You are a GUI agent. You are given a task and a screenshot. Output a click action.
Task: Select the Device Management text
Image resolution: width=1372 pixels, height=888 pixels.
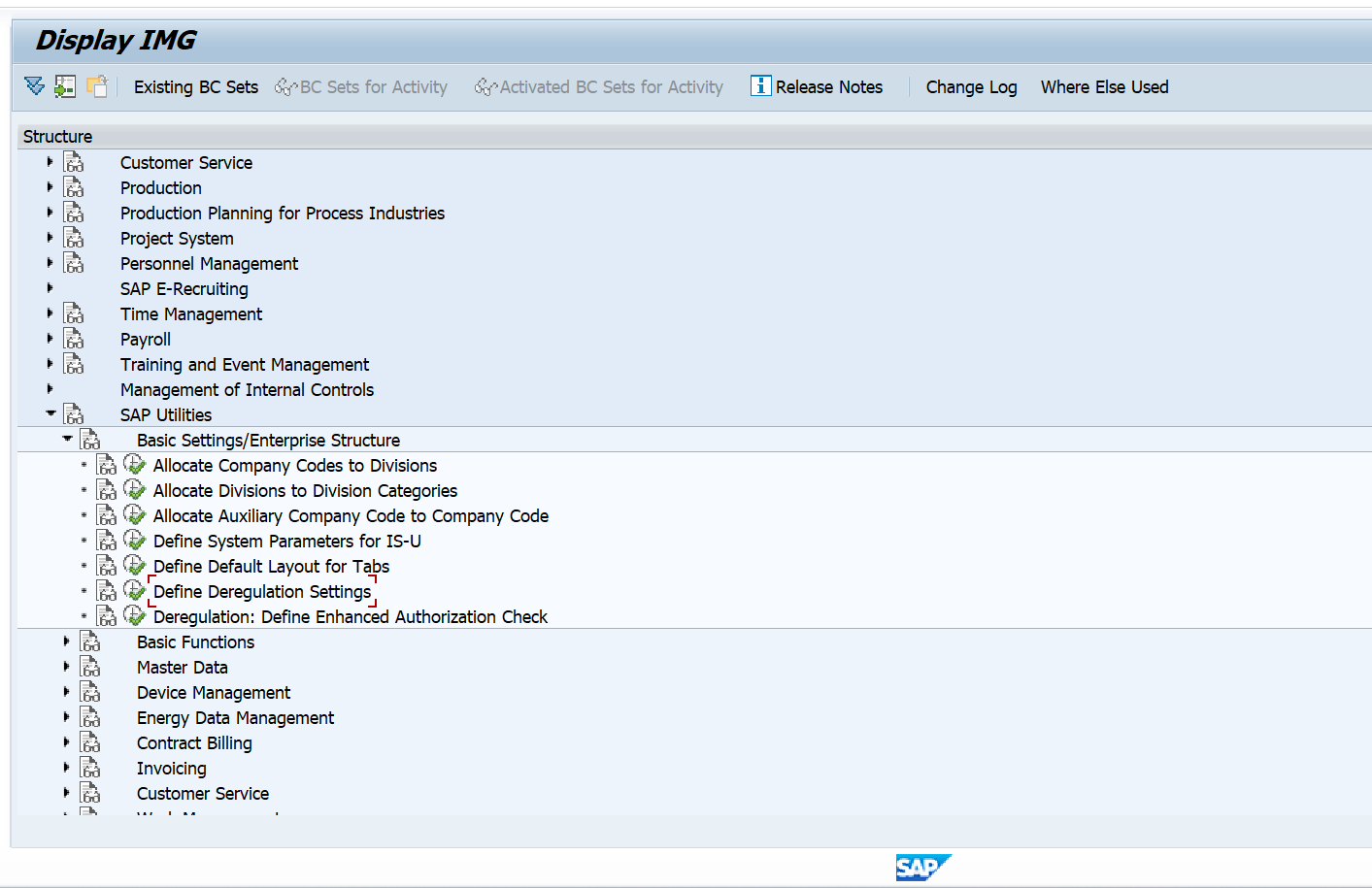click(214, 693)
